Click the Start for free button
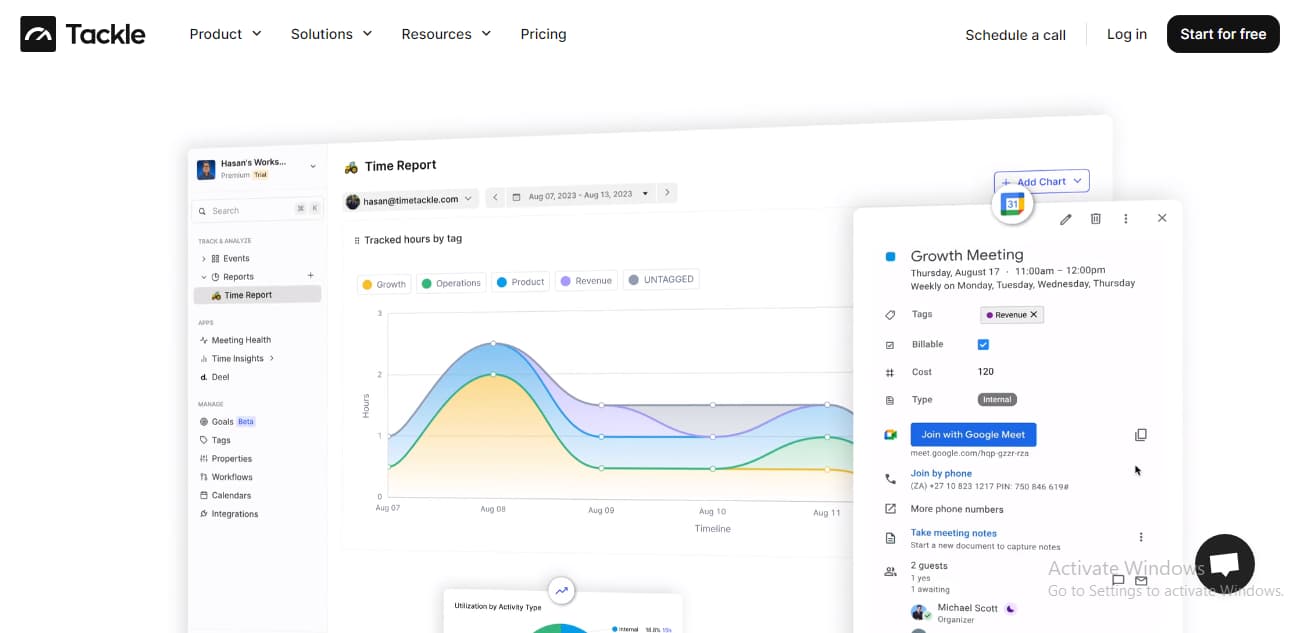The image size is (1293, 633). pyautogui.click(x=1223, y=34)
